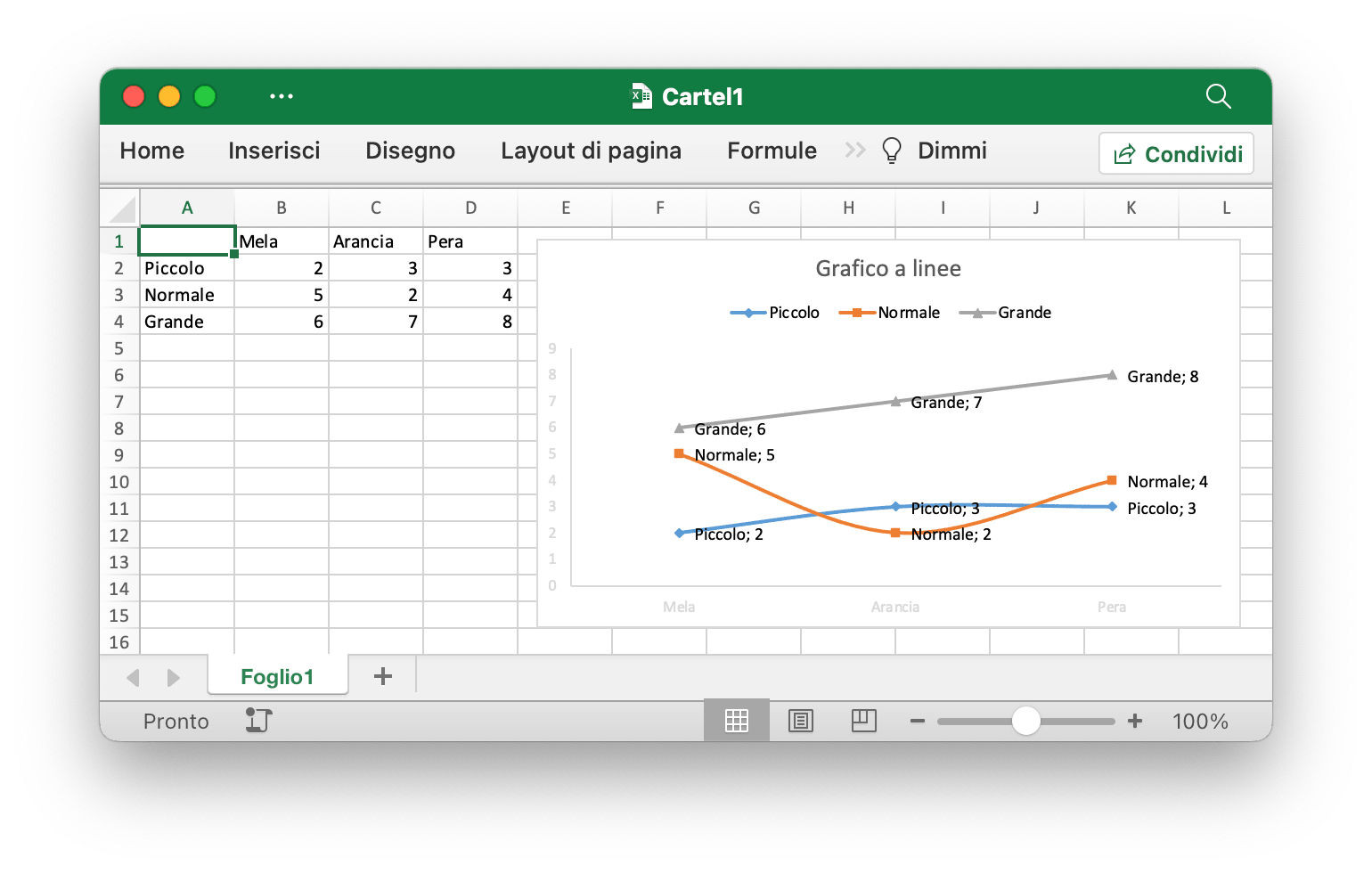Click the Arancia axis category label

pyautogui.click(x=895, y=607)
